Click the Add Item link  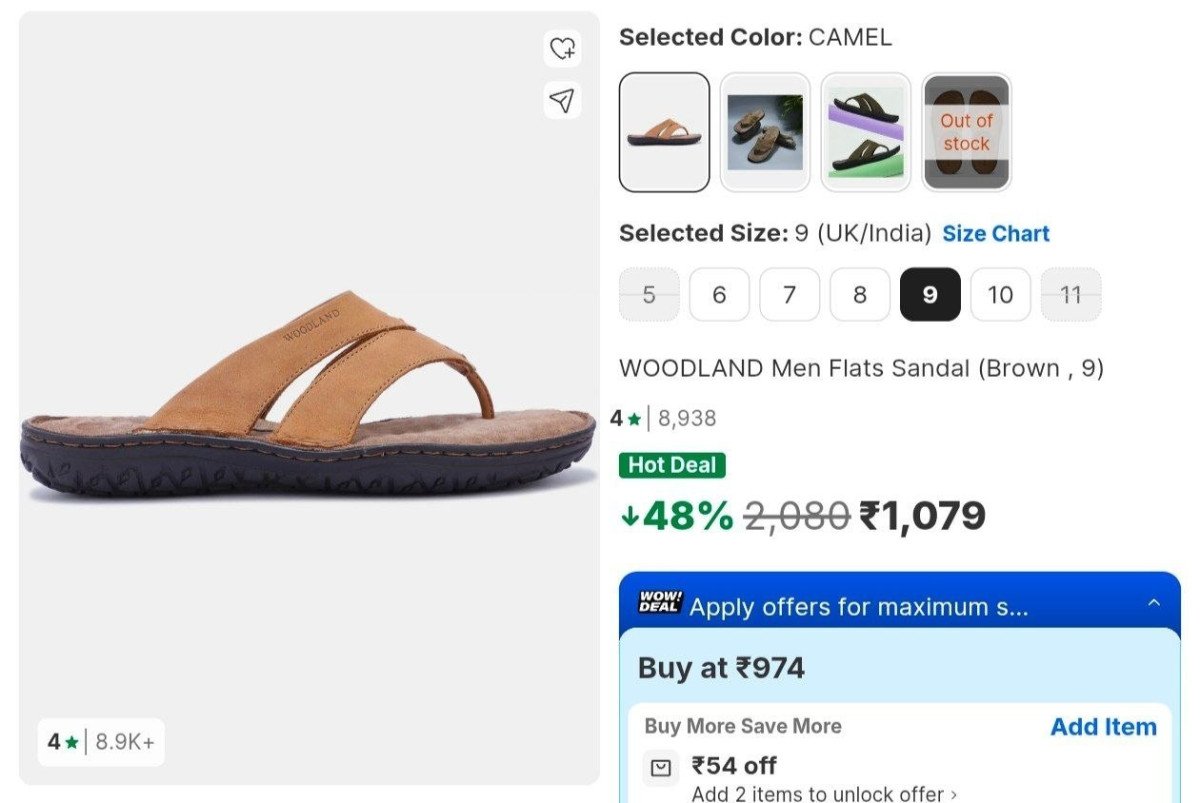coord(1103,727)
